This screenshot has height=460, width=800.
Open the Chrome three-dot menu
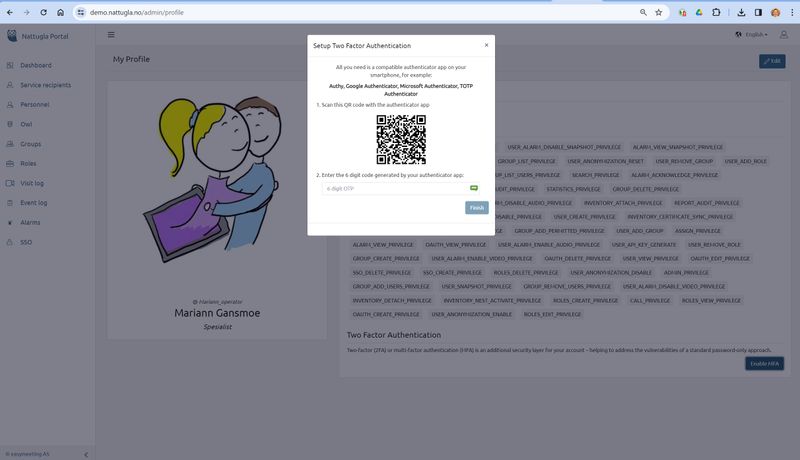point(790,13)
